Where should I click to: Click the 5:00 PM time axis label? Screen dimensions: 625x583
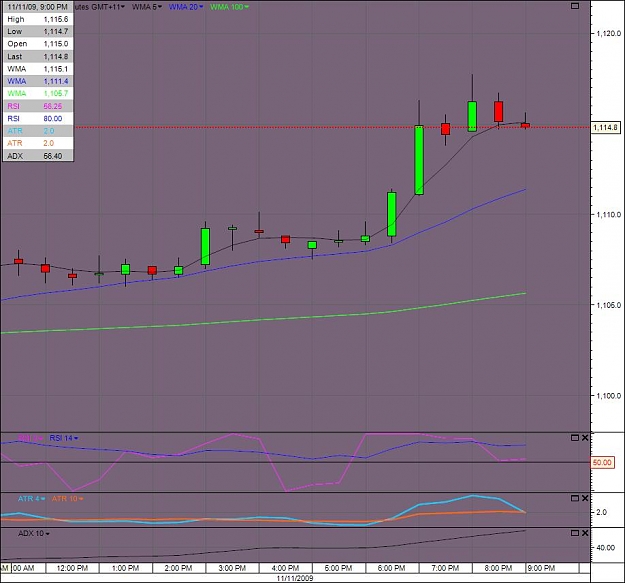(338, 568)
